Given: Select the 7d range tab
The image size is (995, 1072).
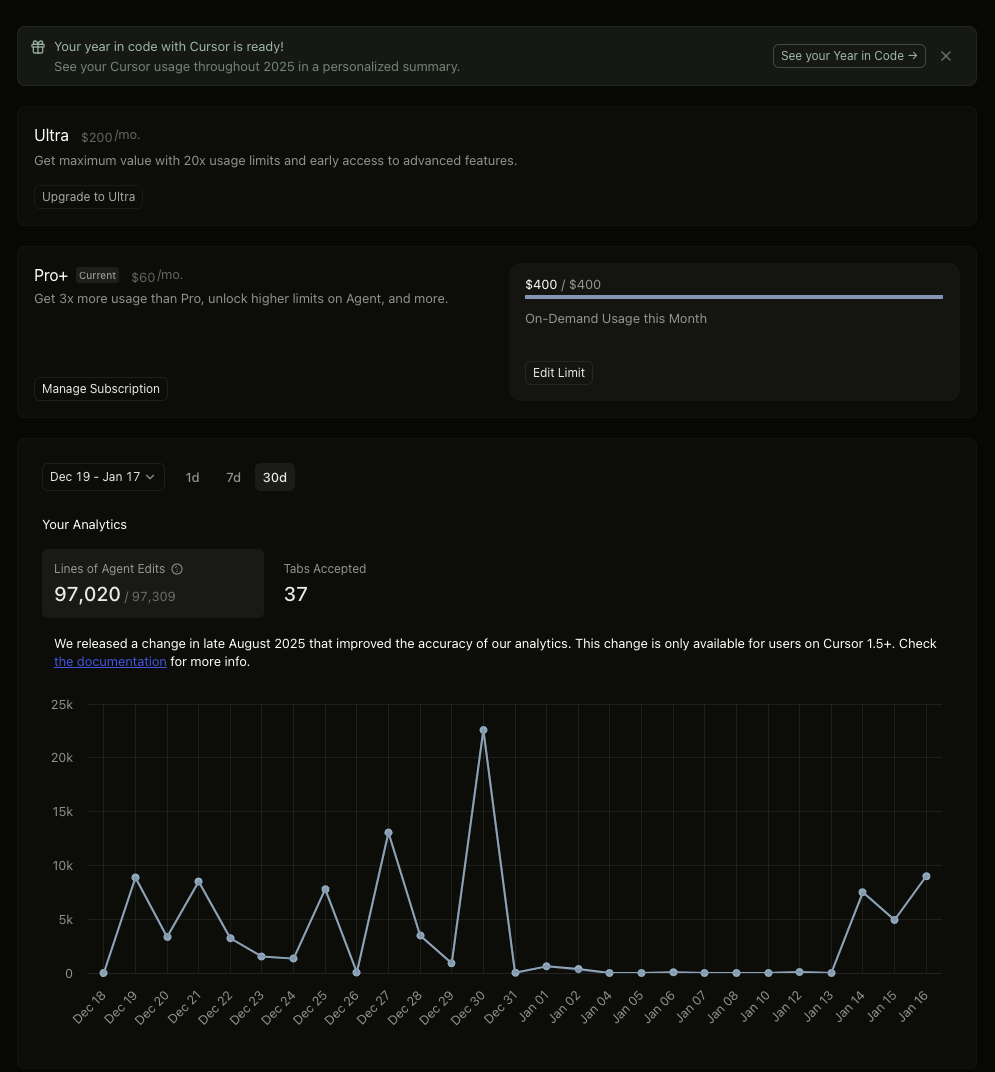Looking at the screenshot, I should click(233, 477).
